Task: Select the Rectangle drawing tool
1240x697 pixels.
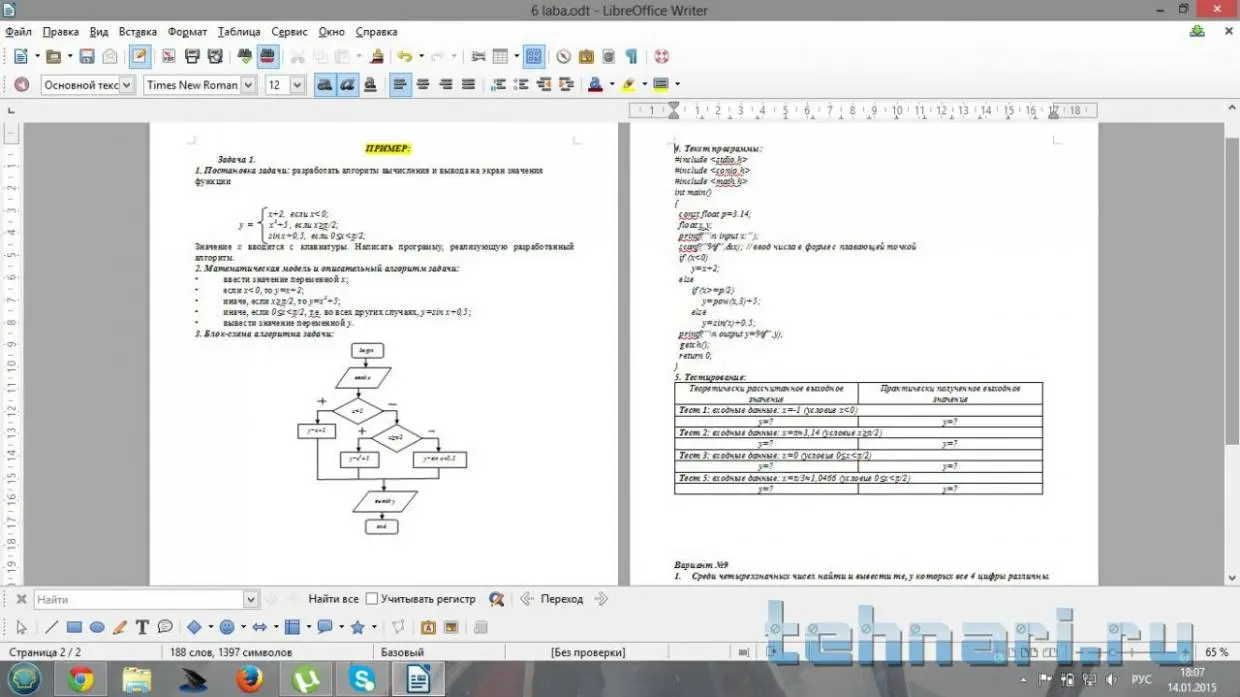Action: point(74,628)
